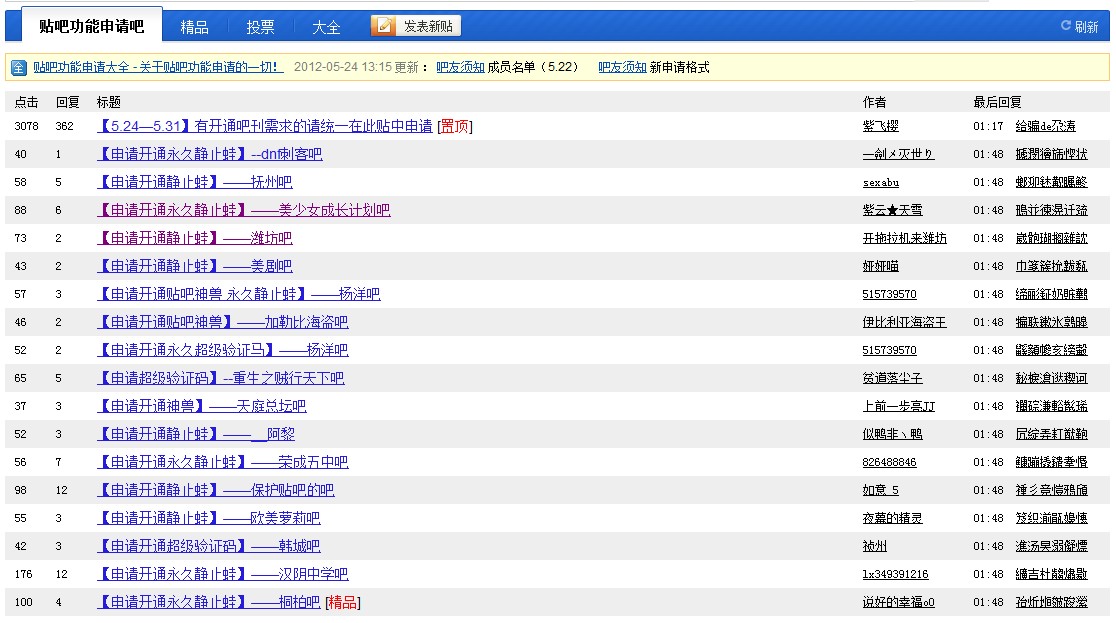Image resolution: width=1116 pixels, height=623 pixels.
Task: Open the 抚州吧 application thread
Action: pyautogui.click(x=194, y=182)
